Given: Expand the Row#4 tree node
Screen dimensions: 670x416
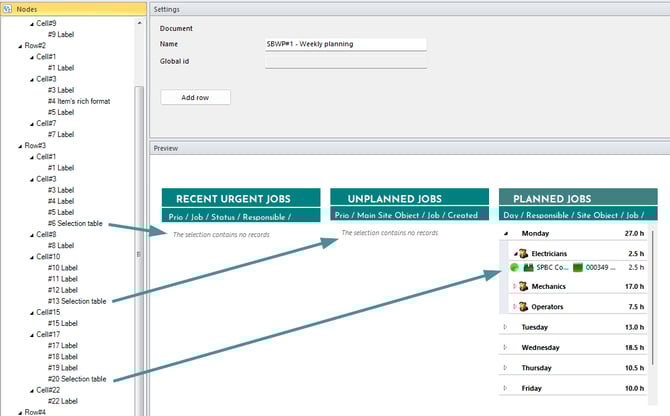Looking at the screenshot, I should [18, 412].
